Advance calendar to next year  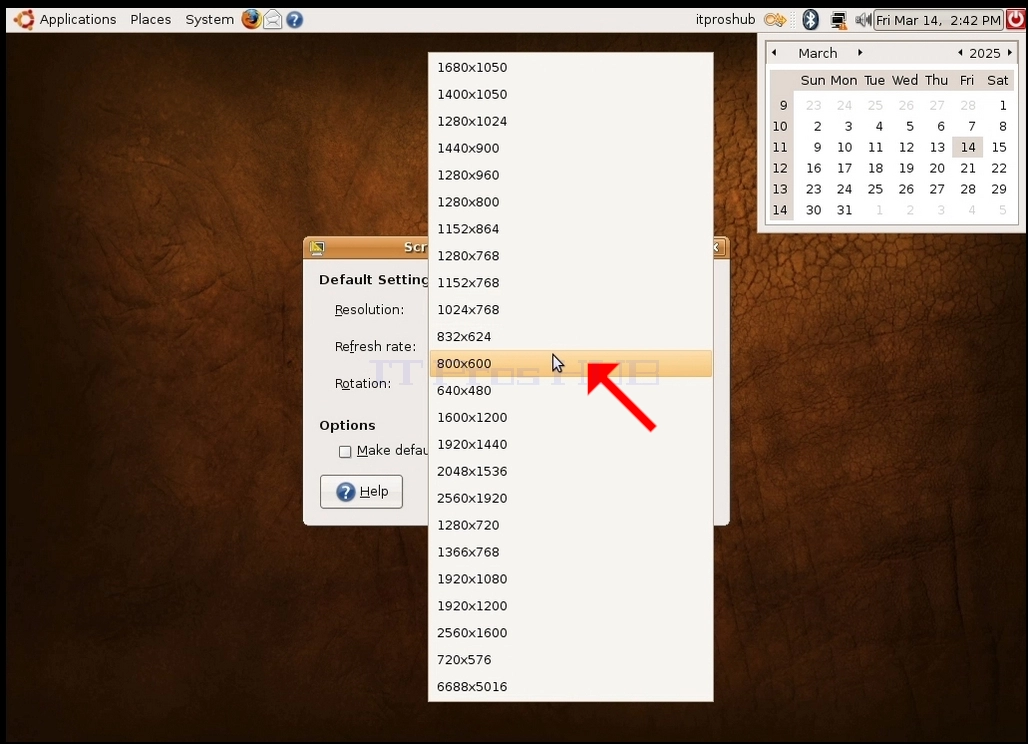[1010, 52]
